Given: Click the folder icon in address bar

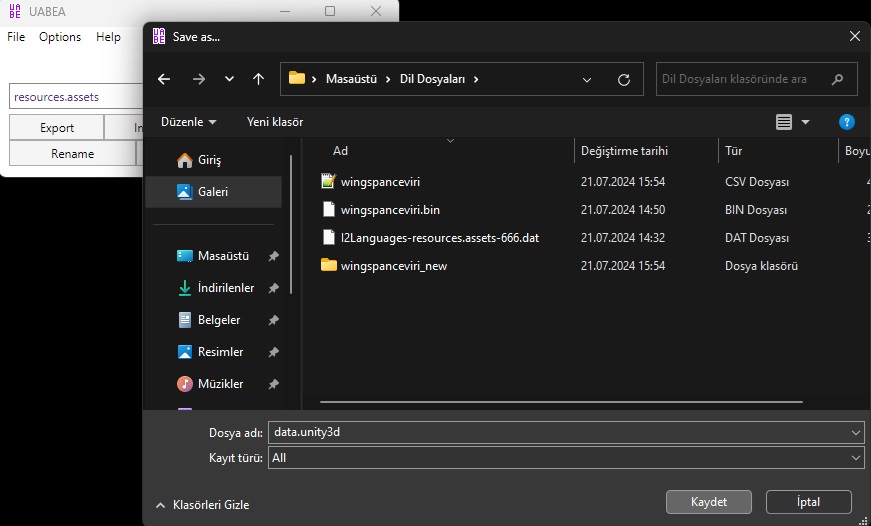Looking at the screenshot, I should point(297,78).
